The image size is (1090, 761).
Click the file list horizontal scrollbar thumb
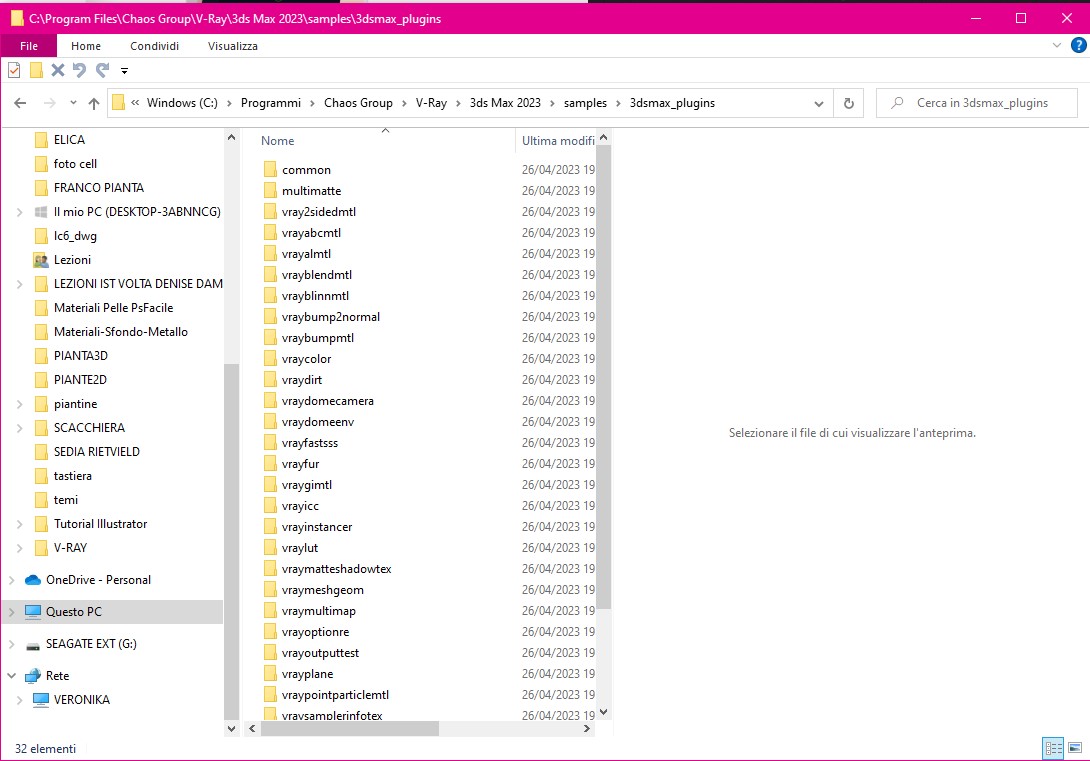pyautogui.click(x=348, y=728)
